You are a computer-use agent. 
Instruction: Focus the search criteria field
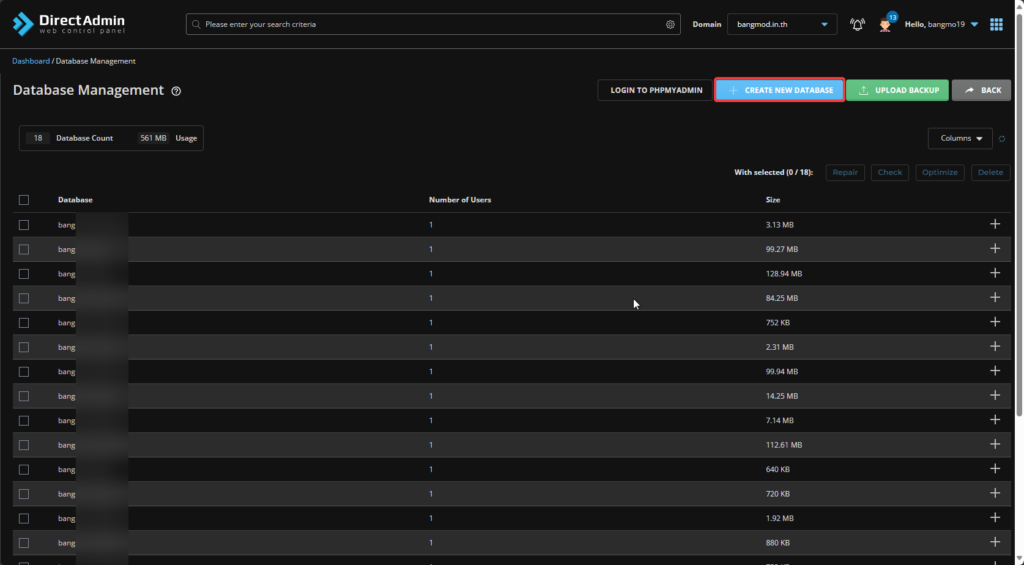pos(430,24)
